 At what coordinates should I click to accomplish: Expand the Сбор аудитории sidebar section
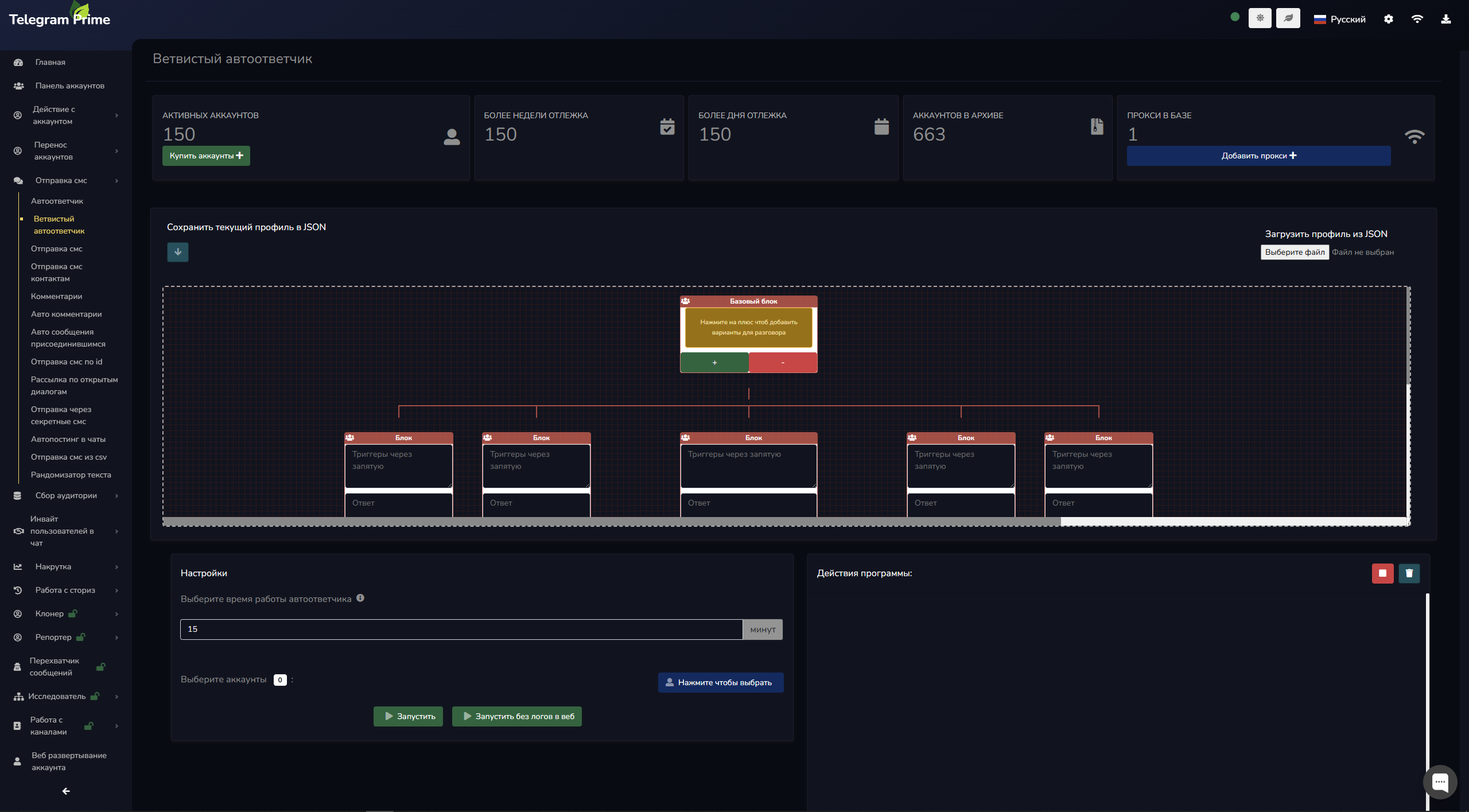(x=66, y=495)
